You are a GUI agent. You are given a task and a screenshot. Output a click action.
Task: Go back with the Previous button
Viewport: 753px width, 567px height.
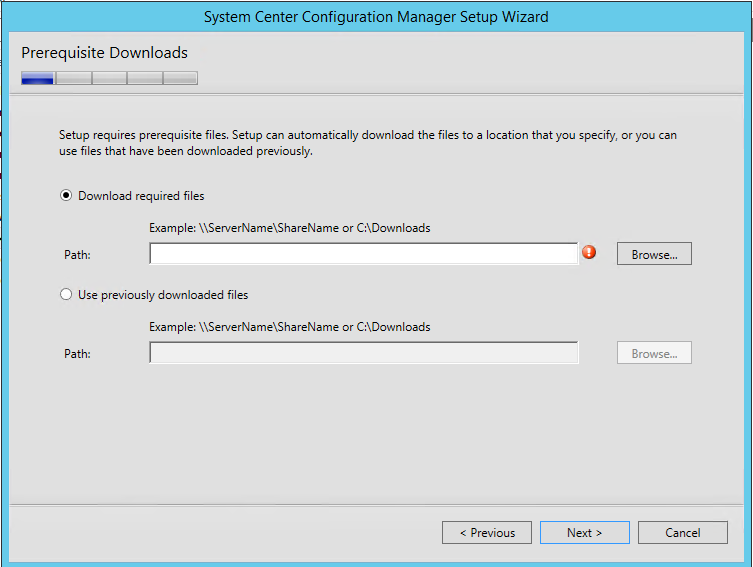pyautogui.click(x=486, y=532)
